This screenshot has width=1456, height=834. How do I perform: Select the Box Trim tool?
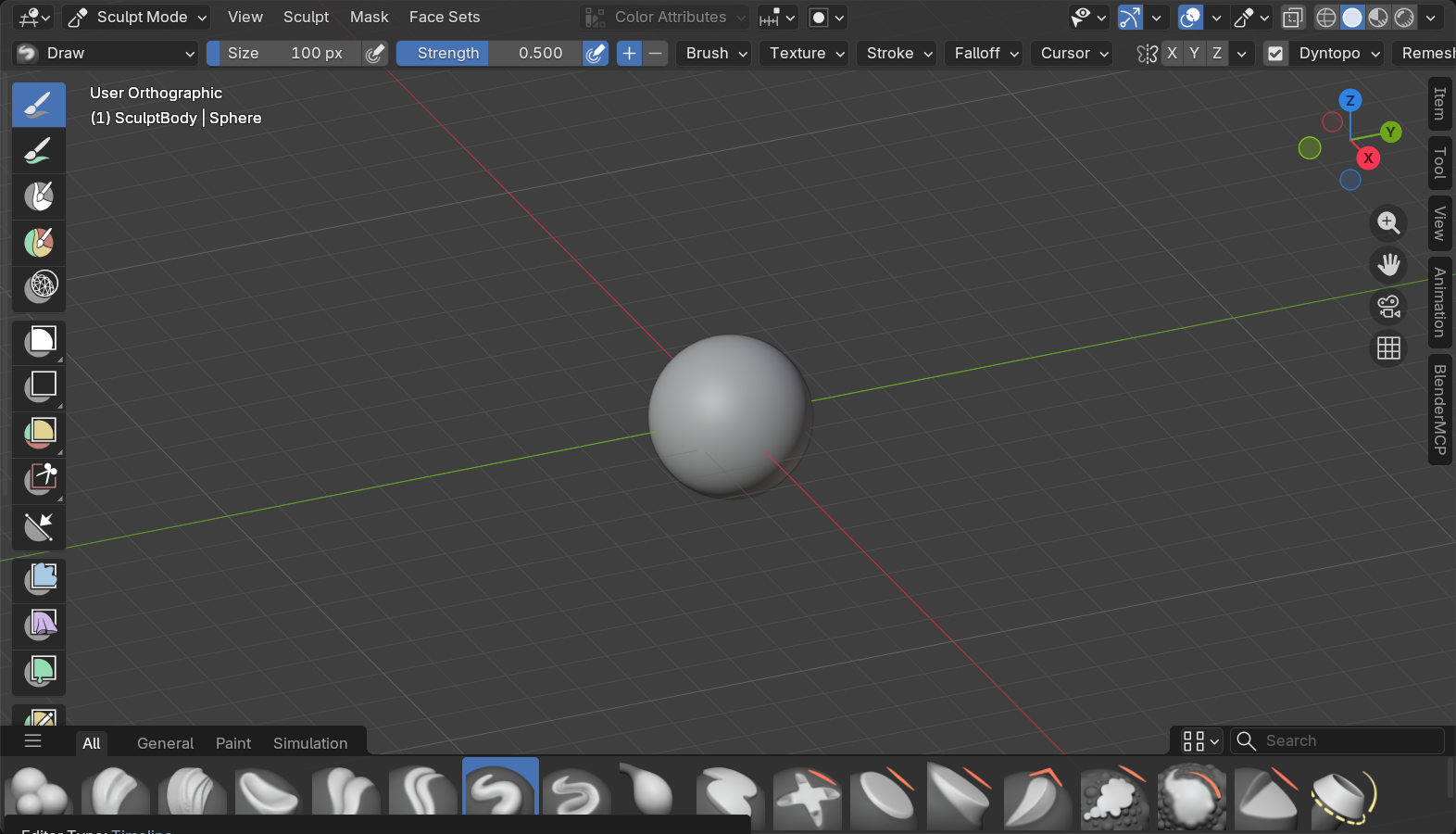click(39, 480)
